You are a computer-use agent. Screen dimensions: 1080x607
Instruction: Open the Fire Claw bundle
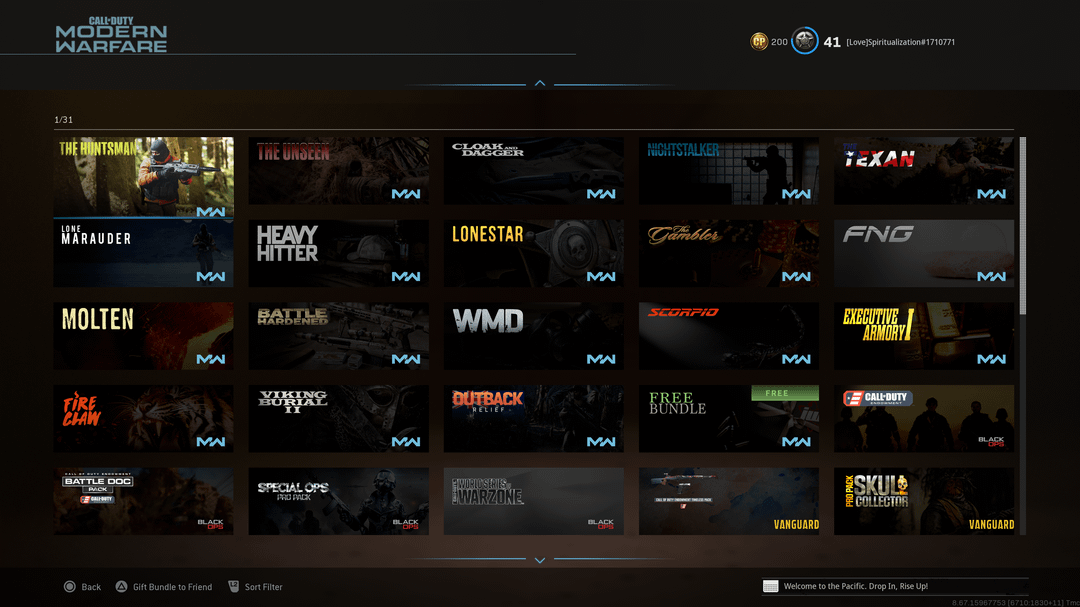click(143, 418)
